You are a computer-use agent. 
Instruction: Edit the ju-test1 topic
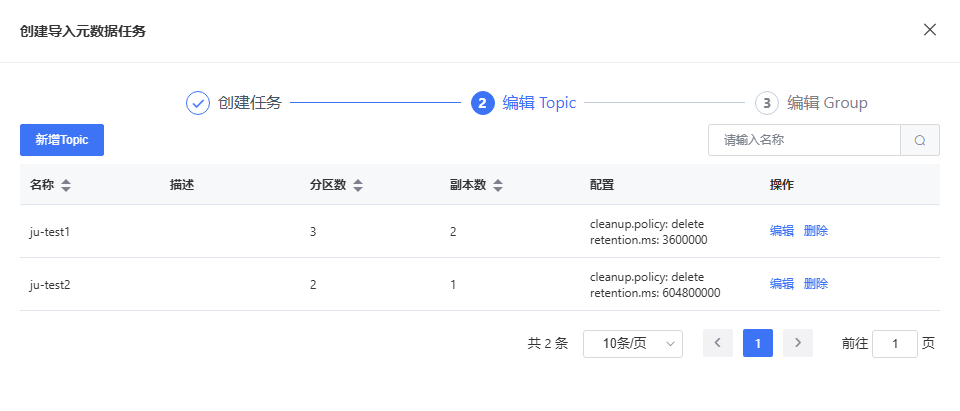pos(782,231)
